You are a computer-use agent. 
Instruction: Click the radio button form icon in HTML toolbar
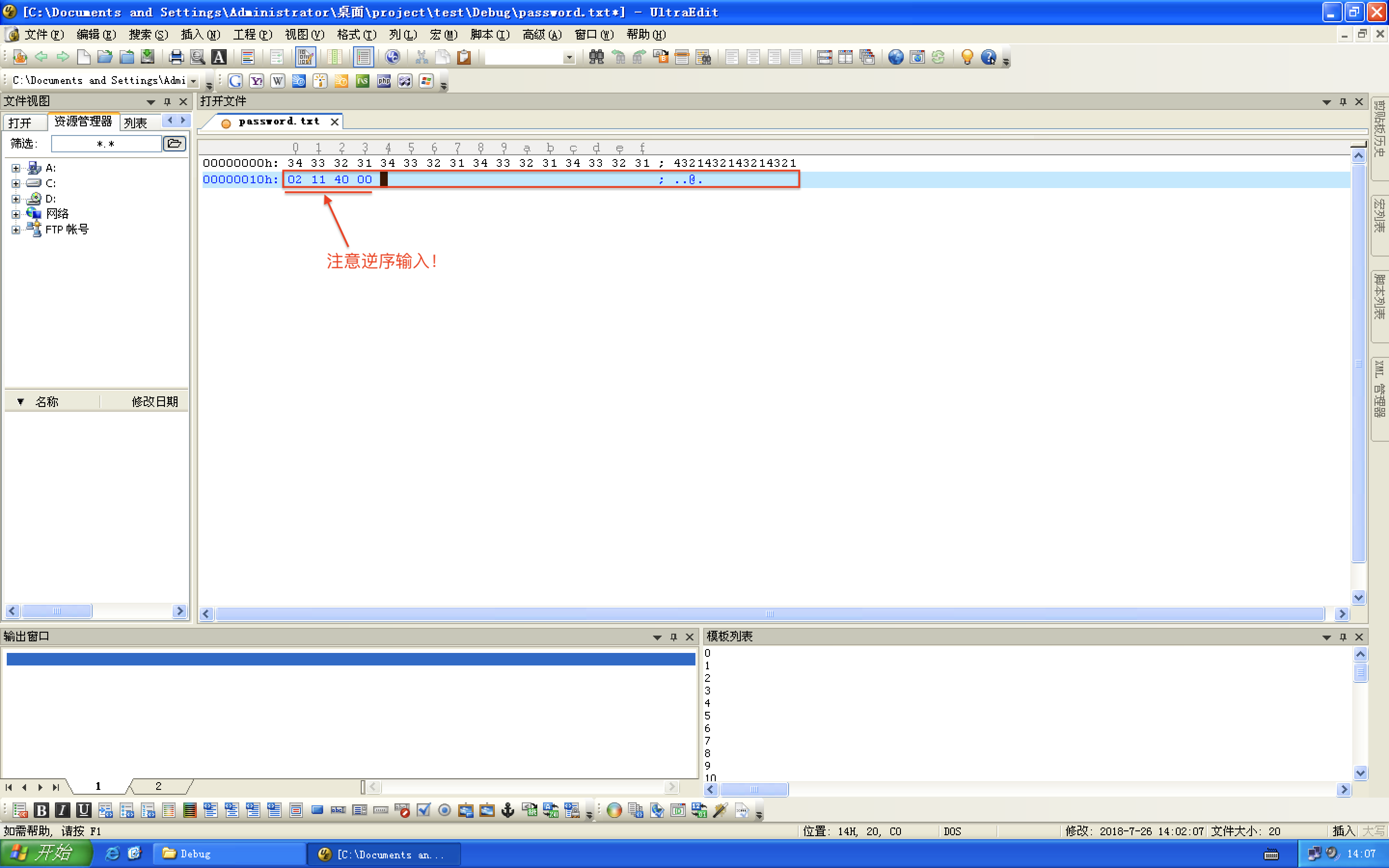pos(444,810)
